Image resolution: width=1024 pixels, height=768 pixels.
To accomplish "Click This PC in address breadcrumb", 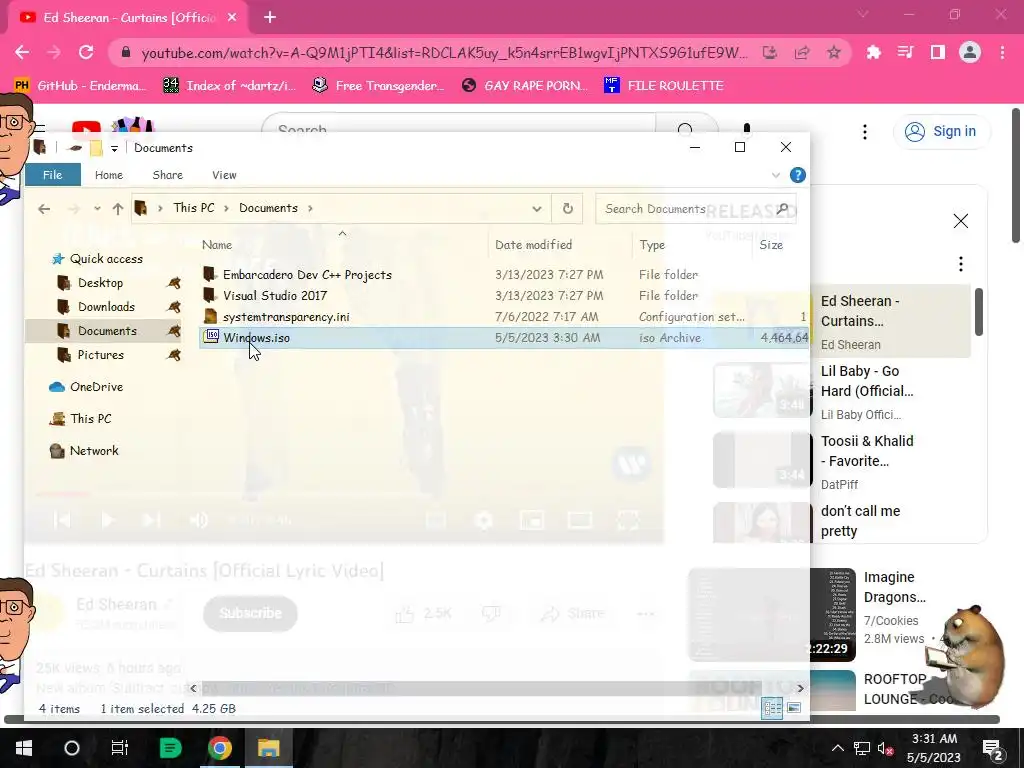I will coord(193,208).
